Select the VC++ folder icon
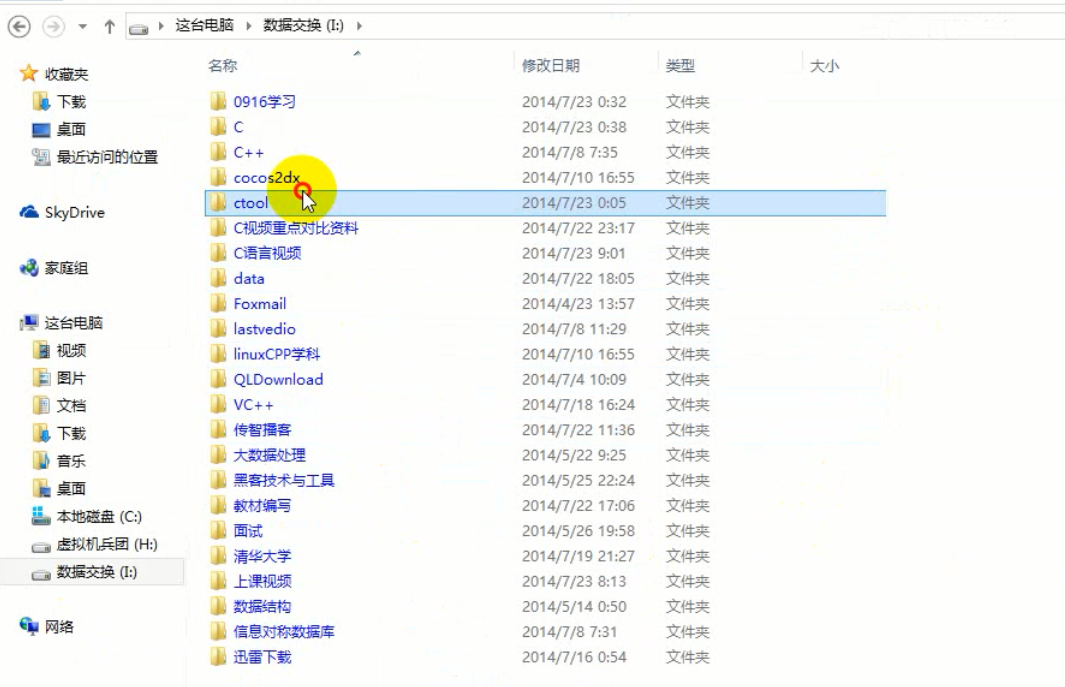The width and height of the screenshot is (1065, 687). 218,404
